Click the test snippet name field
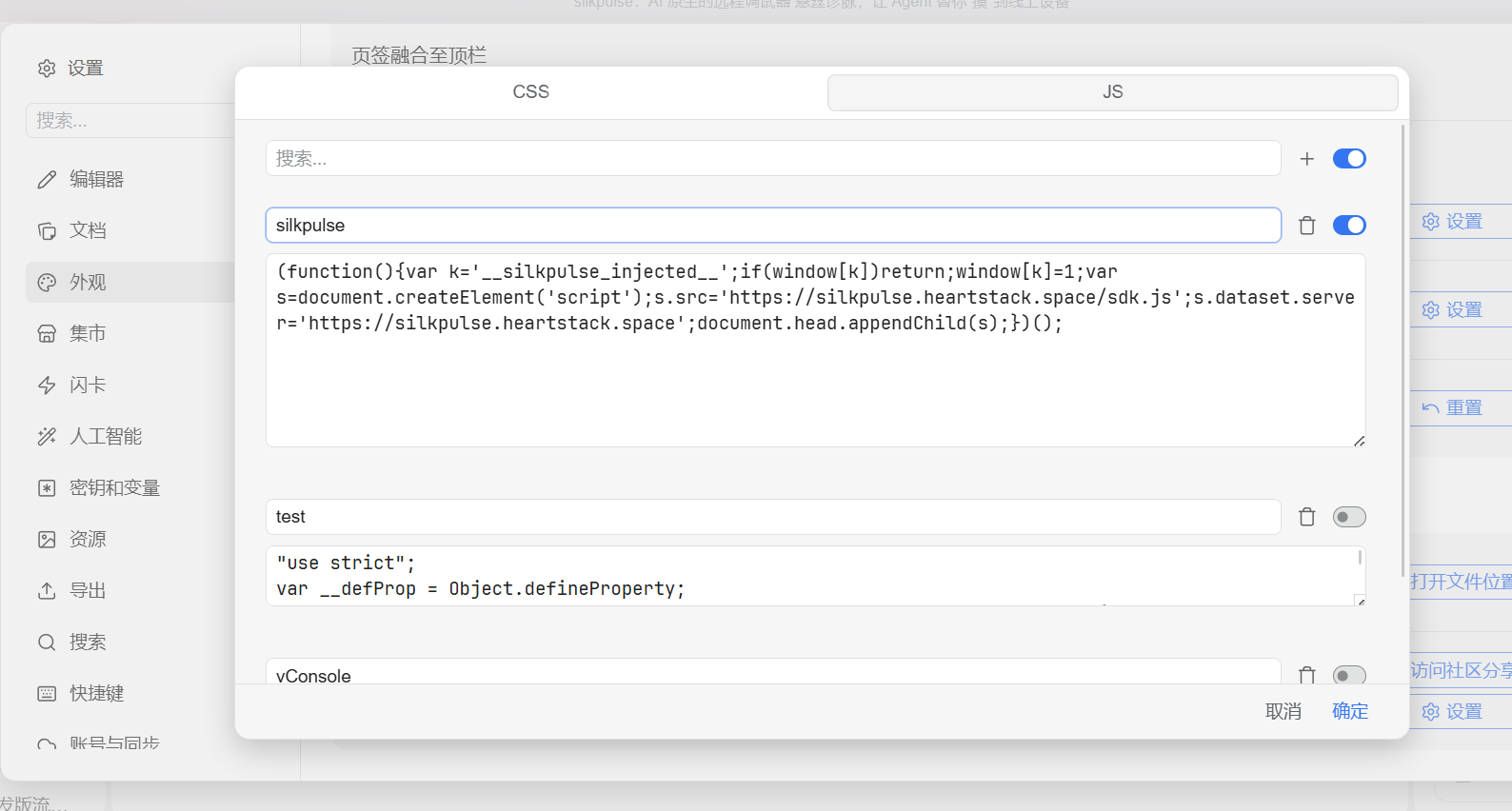 773,517
